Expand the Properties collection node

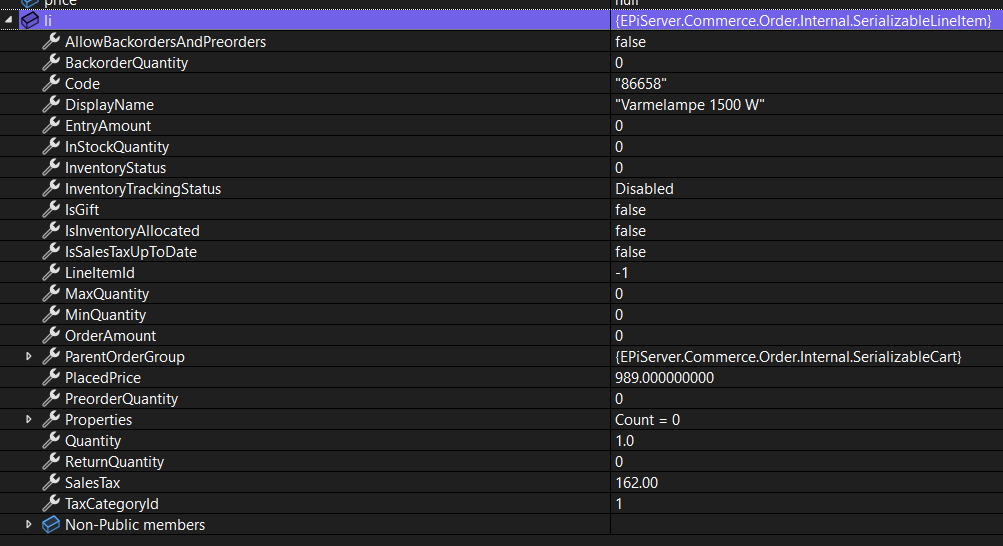click(29, 420)
